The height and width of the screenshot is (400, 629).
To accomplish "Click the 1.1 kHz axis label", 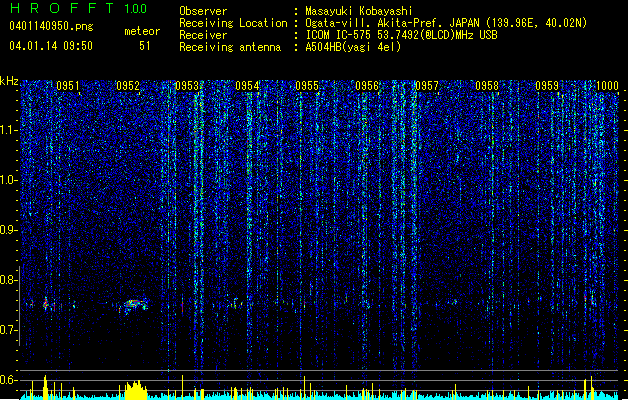I will (x=9, y=130).
